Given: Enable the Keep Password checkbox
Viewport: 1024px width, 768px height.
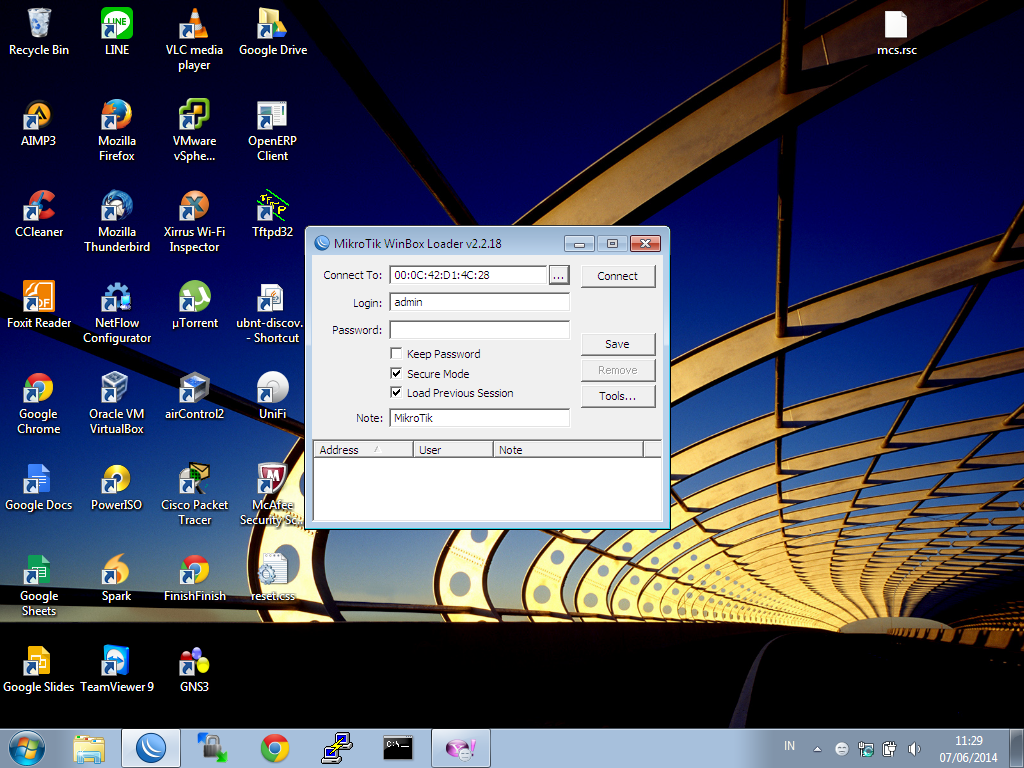Looking at the screenshot, I should [396, 353].
